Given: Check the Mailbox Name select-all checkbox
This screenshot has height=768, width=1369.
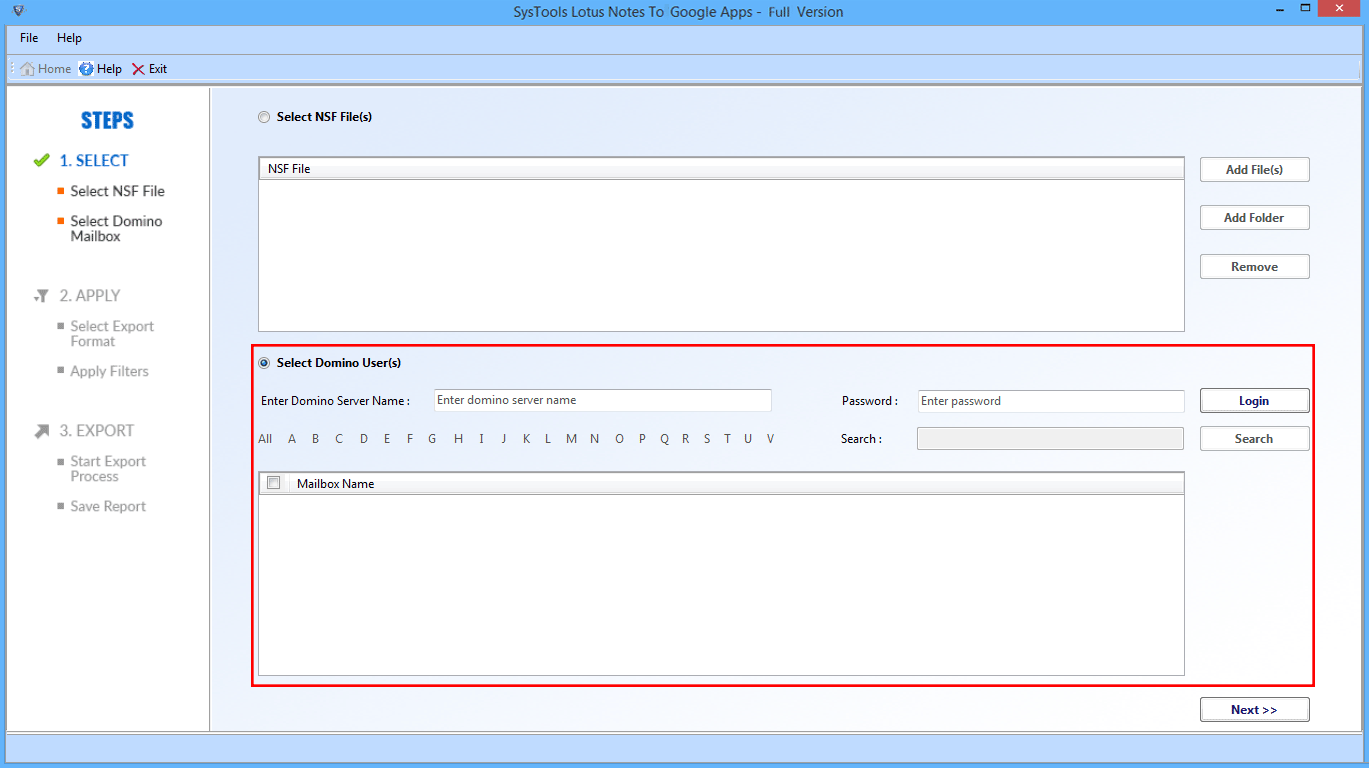Looking at the screenshot, I should point(274,483).
